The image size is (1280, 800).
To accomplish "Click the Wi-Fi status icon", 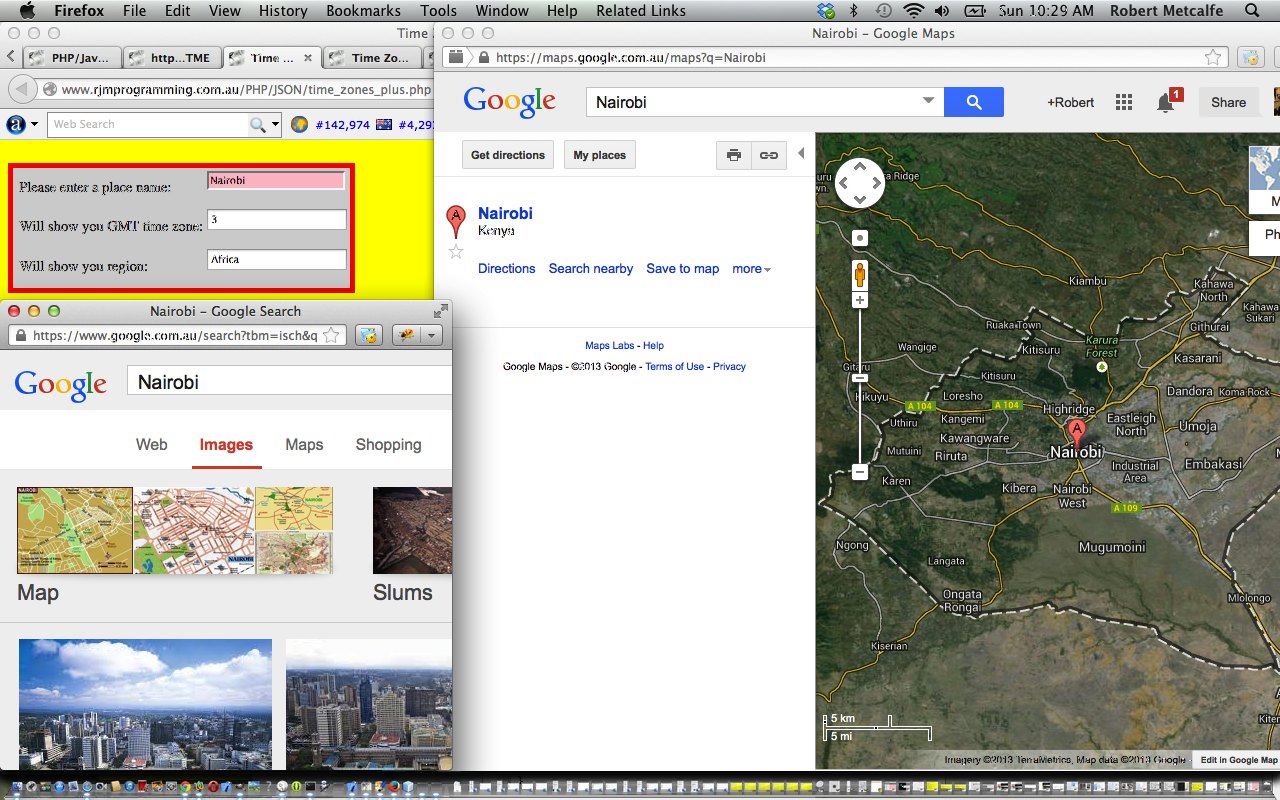I will [913, 11].
